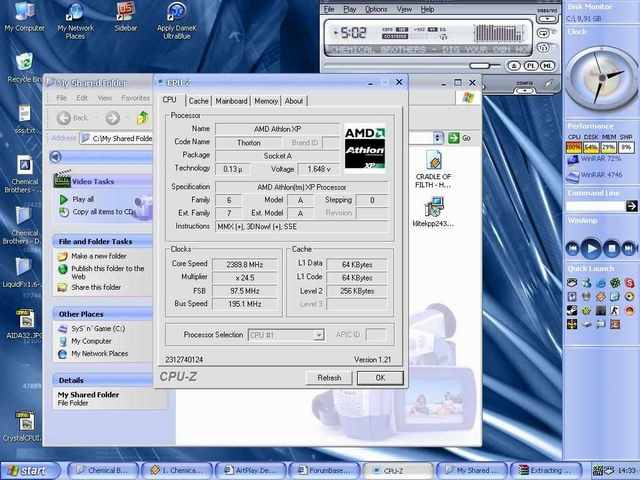Switch to ForumBase window on the taskbar
The height and width of the screenshot is (480, 640).
point(324,470)
